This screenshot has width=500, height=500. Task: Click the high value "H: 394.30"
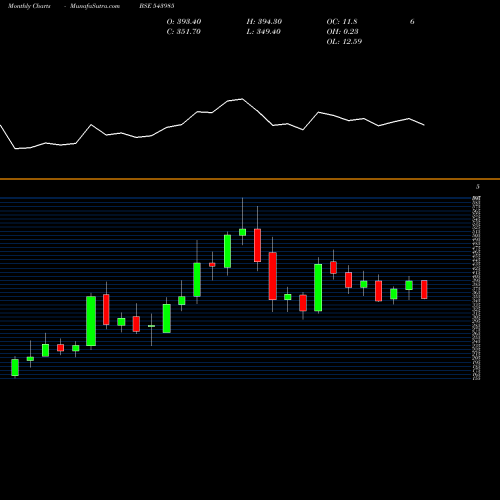click(x=264, y=22)
